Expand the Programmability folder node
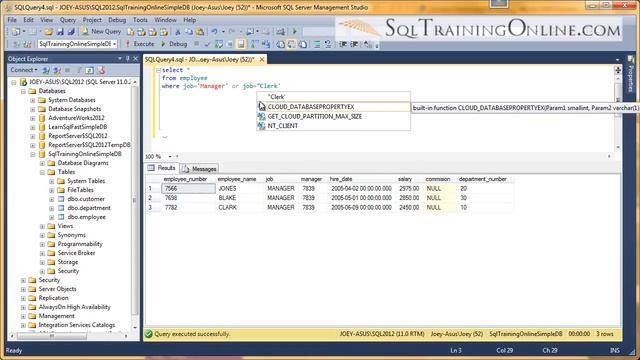 point(42,244)
